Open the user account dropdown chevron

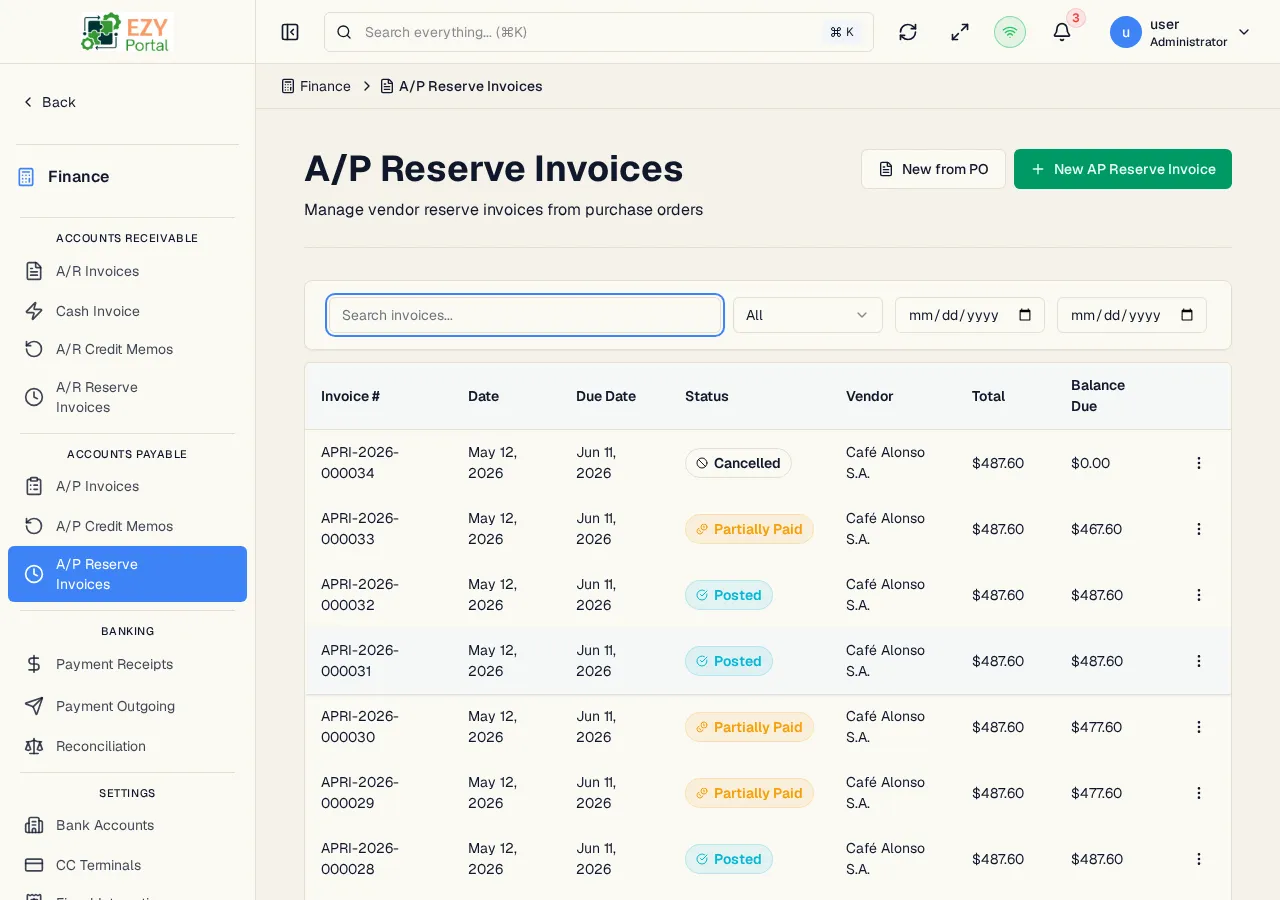click(1244, 32)
